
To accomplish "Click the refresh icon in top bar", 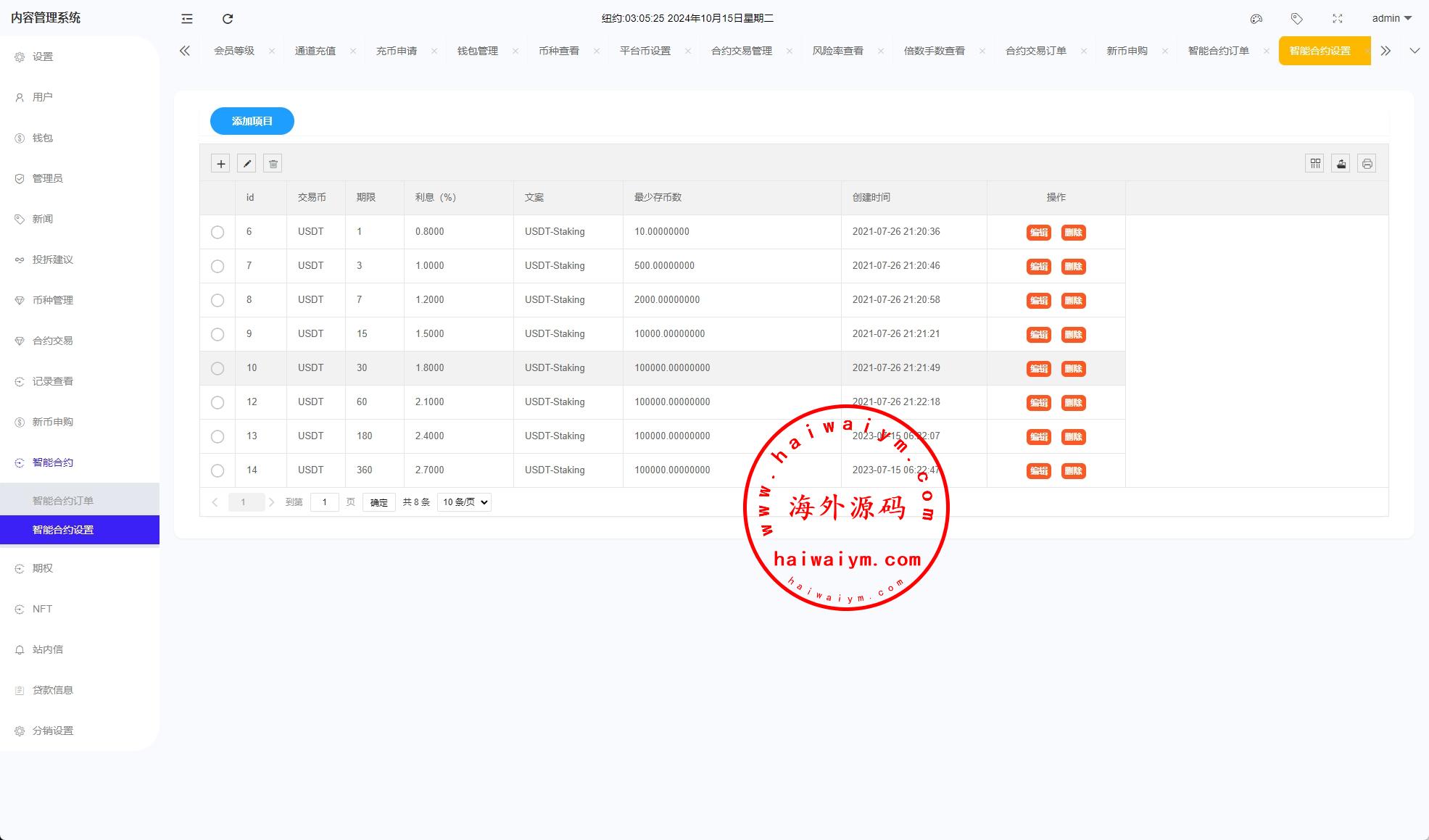I will coord(228,19).
